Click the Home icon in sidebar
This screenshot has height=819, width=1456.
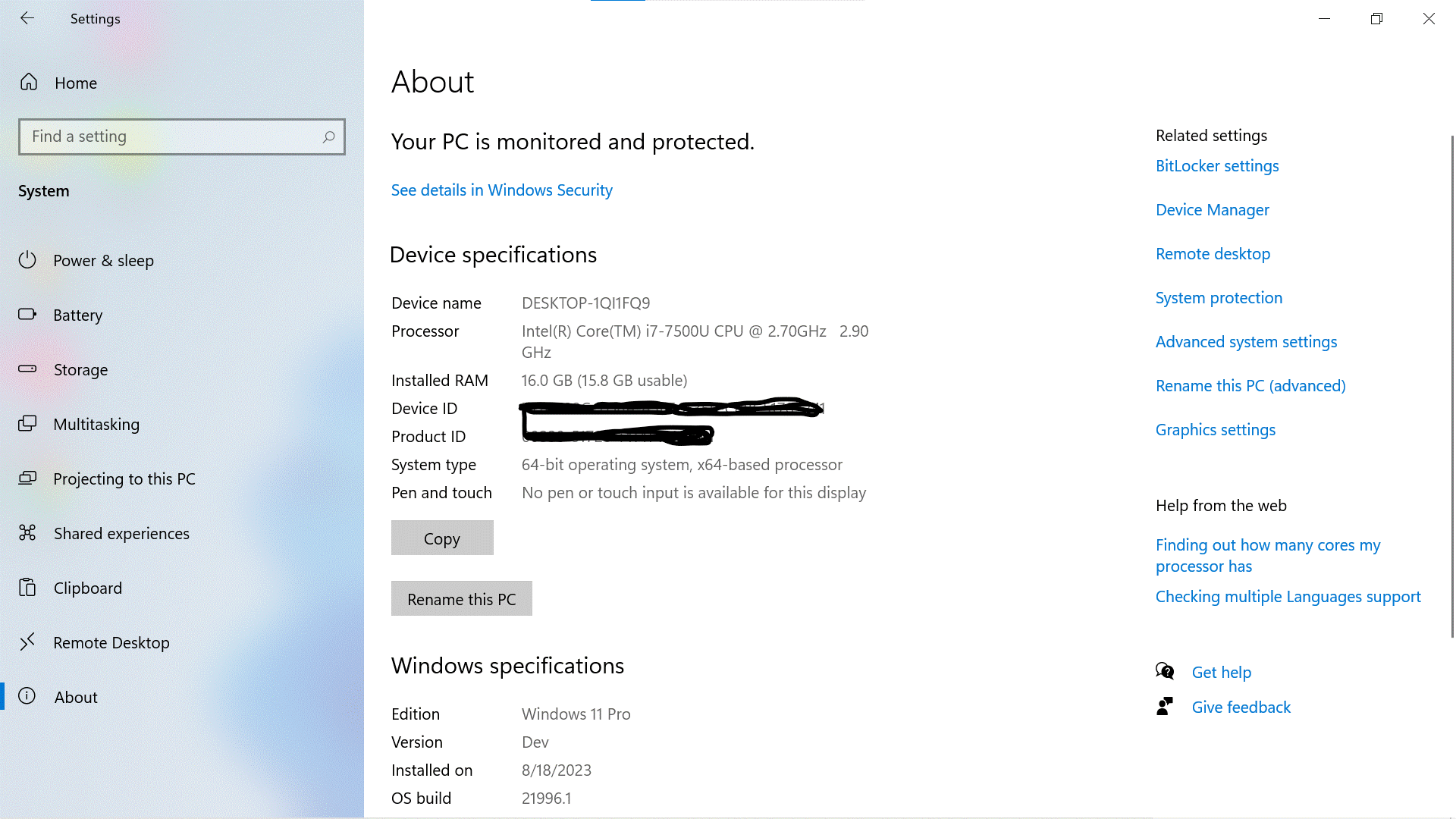(28, 83)
